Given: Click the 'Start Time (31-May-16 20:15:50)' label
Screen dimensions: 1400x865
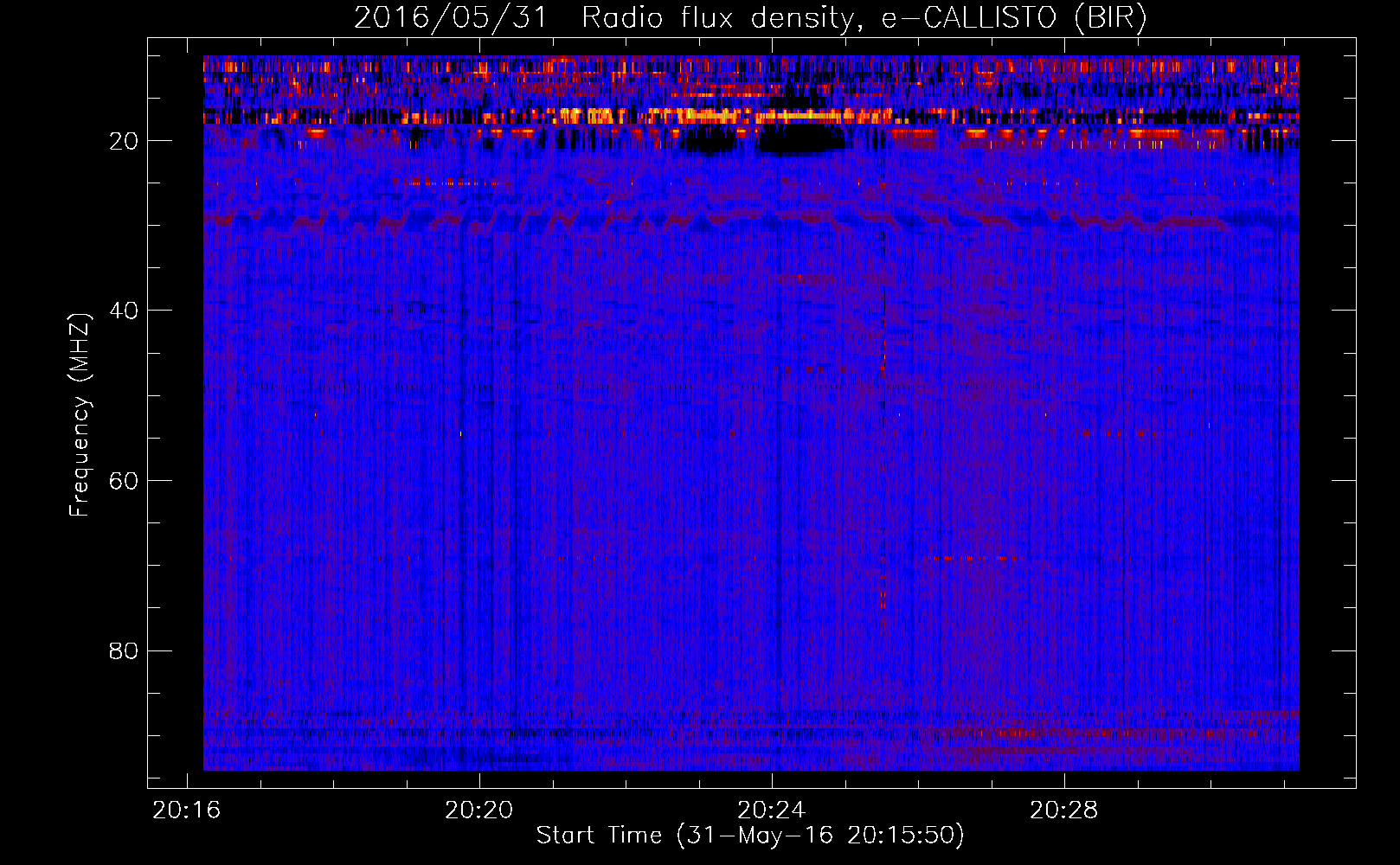Looking at the screenshot, I should point(750,836).
